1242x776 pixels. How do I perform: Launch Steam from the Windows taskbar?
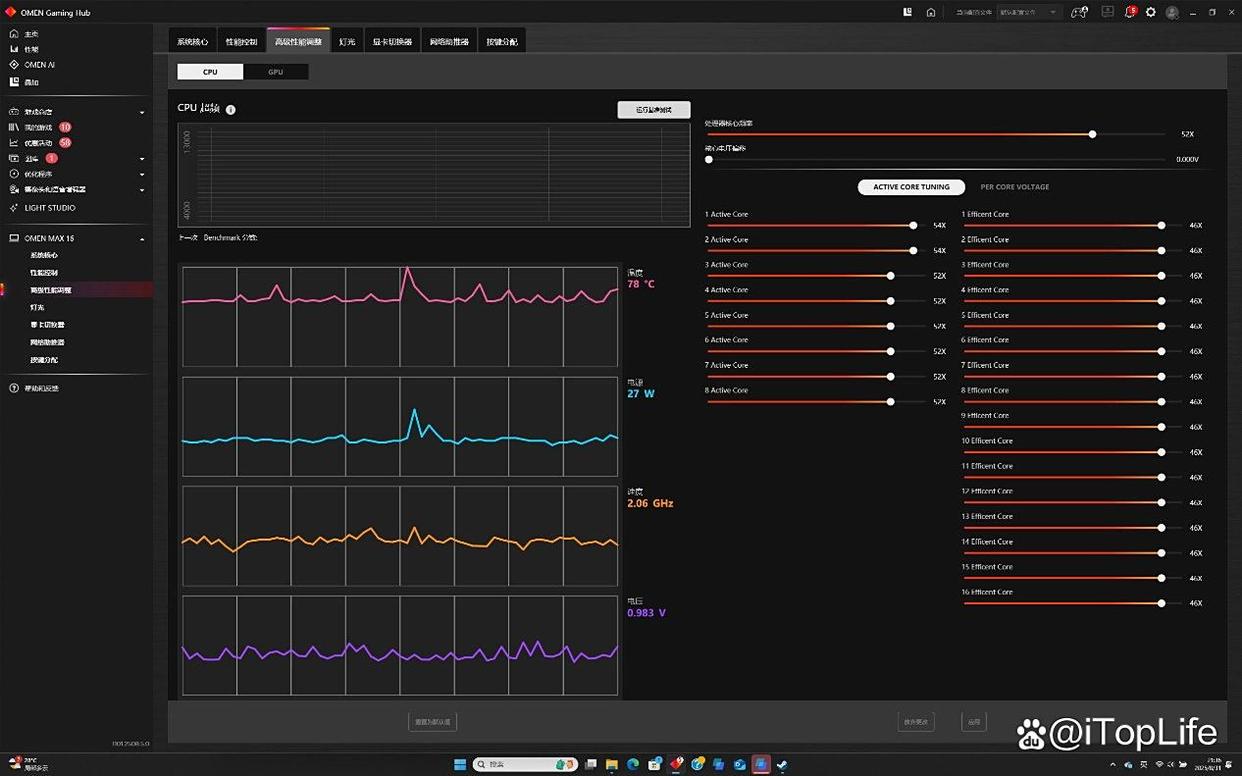(x=782, y=765)
